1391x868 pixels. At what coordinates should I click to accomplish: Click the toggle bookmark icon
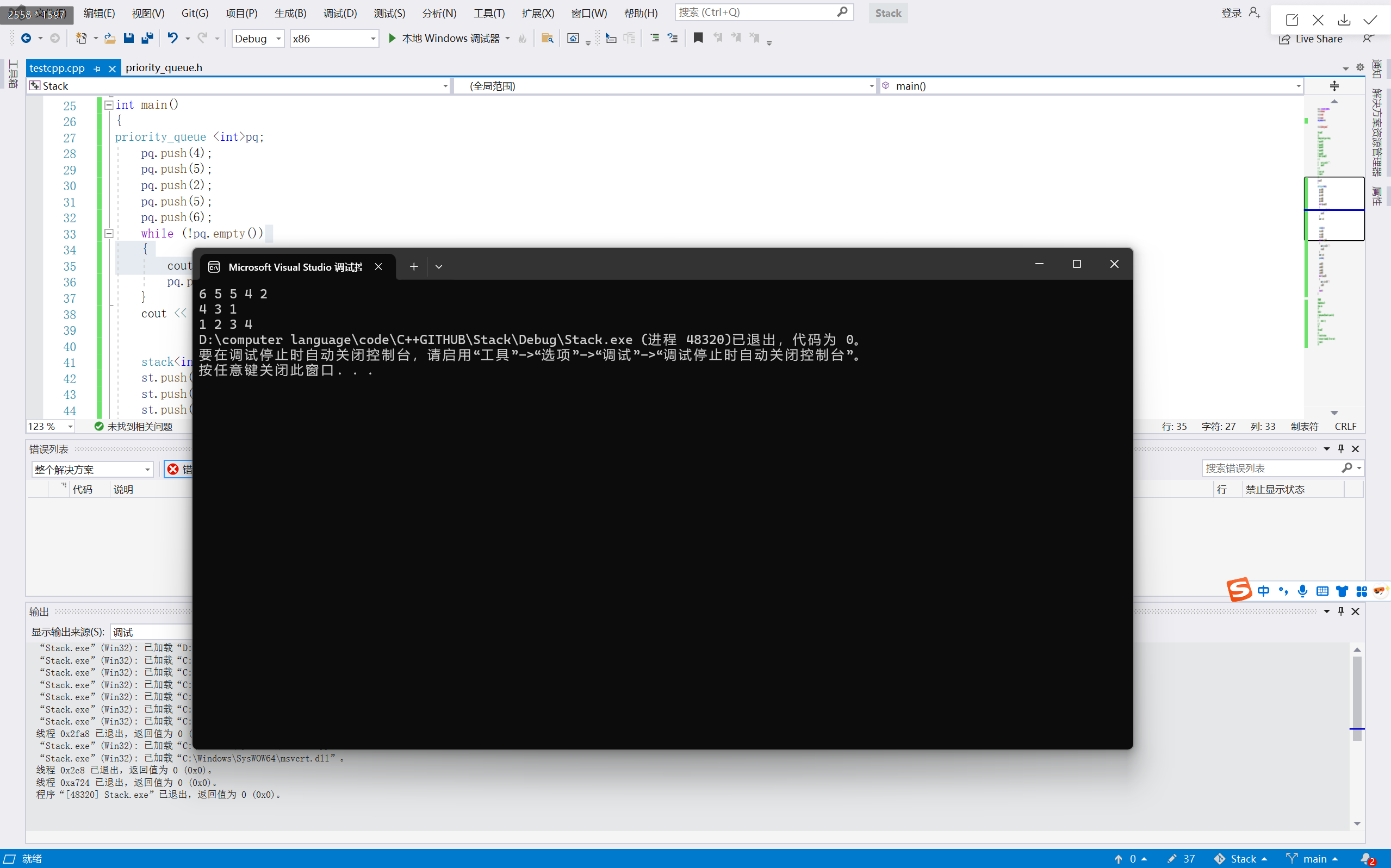coord(698,38)
